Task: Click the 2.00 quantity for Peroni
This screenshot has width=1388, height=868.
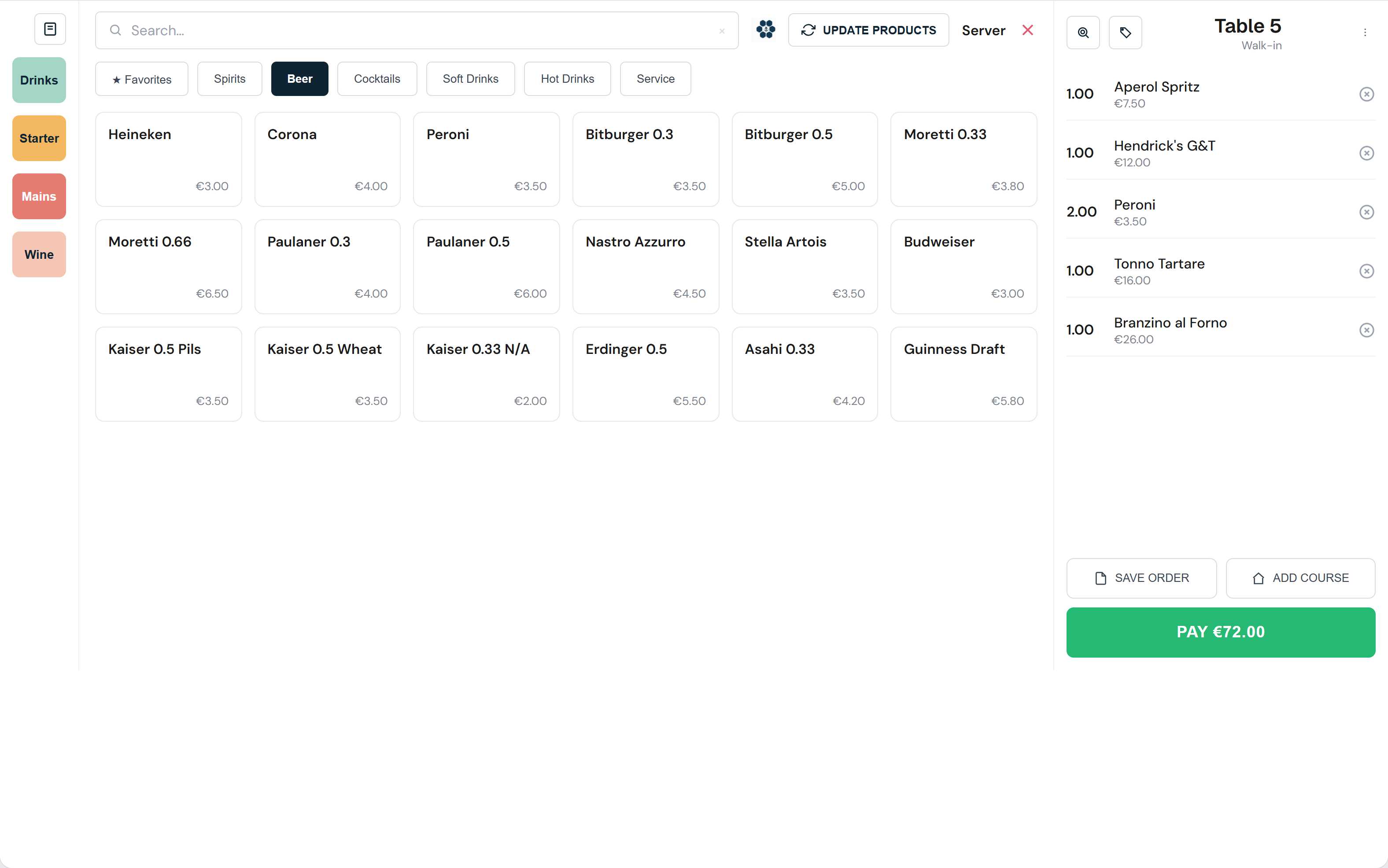Action: pyautogui.click(x=1082, y=213)
